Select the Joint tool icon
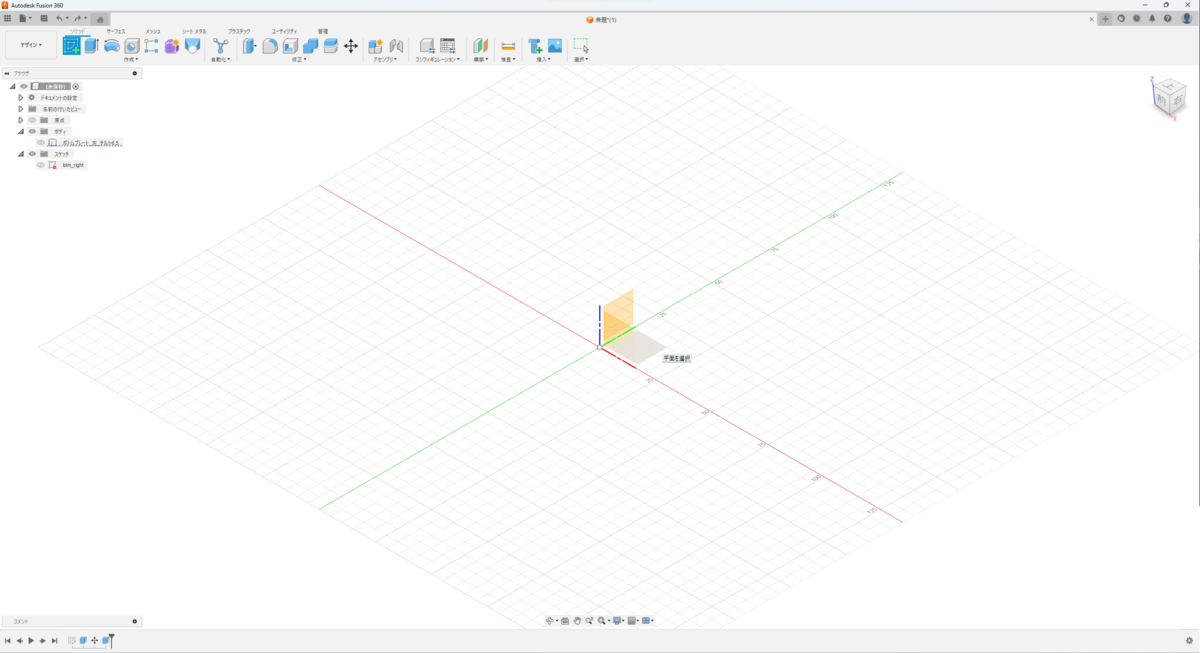1200x653 pixels. pos(396,46)
